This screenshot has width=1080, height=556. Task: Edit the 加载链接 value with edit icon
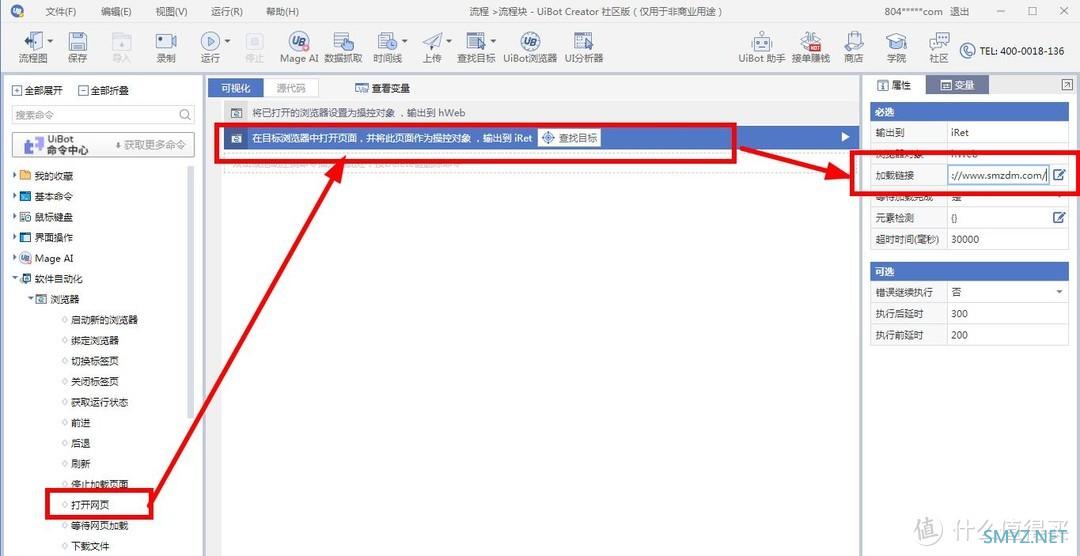click(1059, 175)
